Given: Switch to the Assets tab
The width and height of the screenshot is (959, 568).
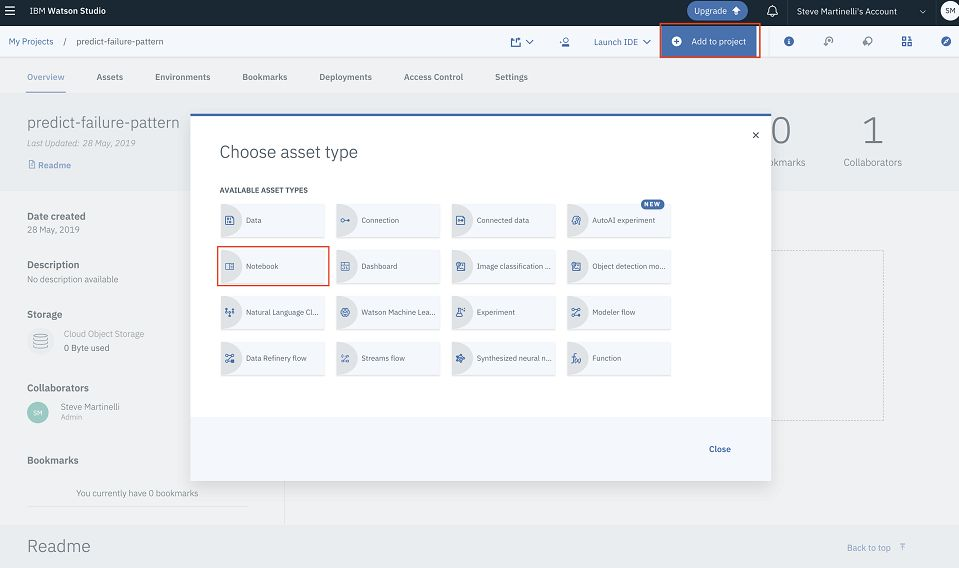Looking at the screenshot, I should click(109, 77).
